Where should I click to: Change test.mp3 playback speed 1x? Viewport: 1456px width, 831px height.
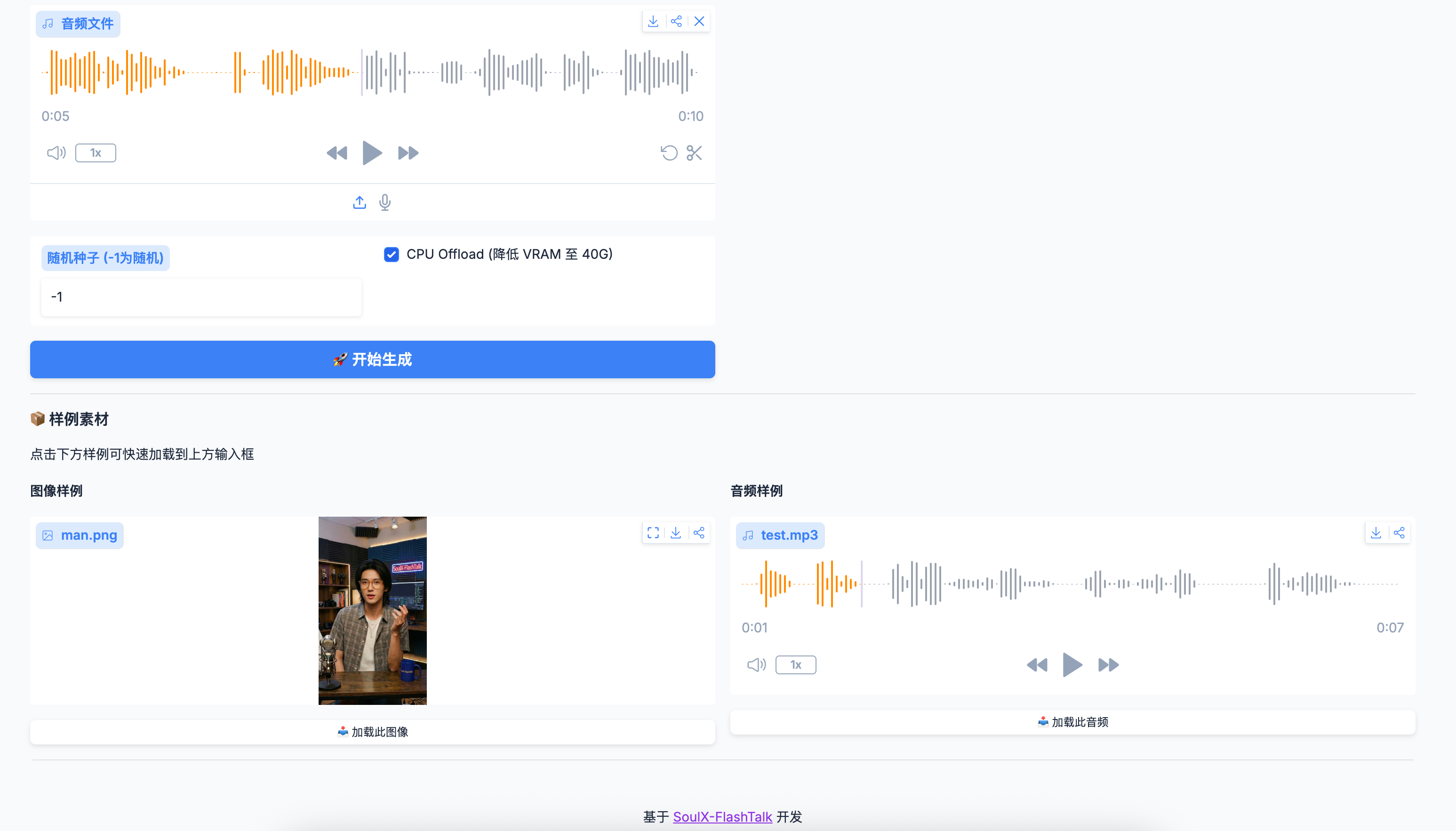pos(796,665)
